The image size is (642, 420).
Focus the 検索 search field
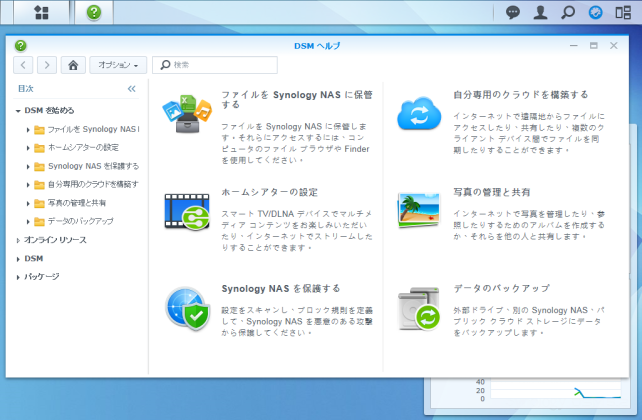(x=215, y=65)
